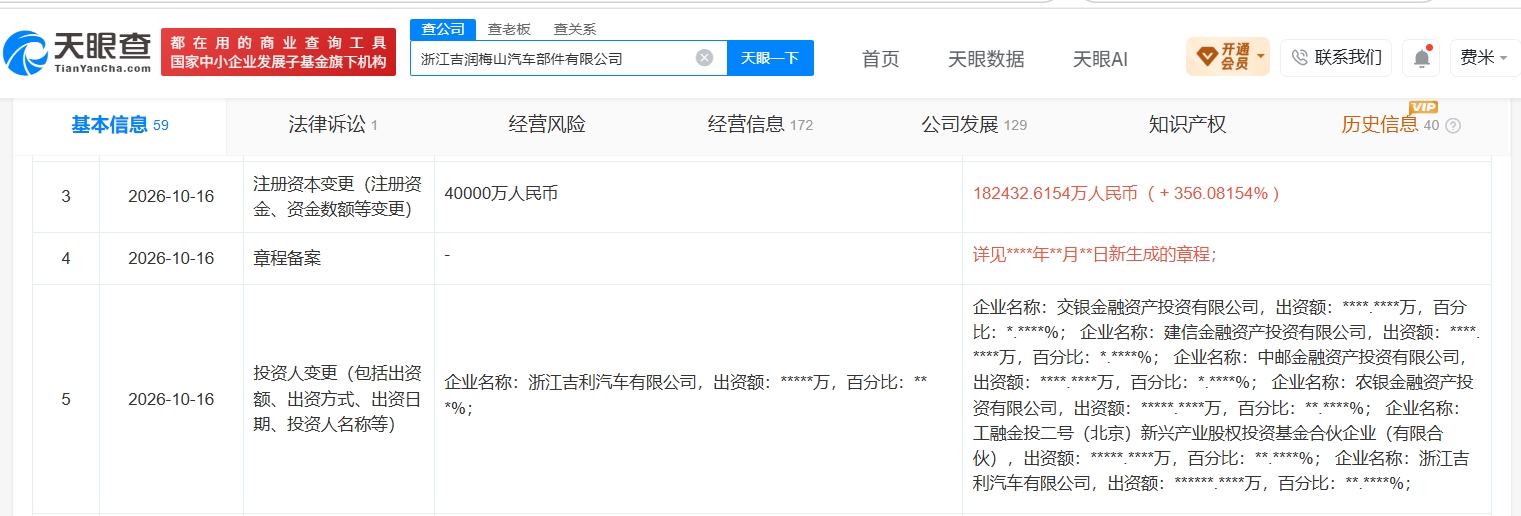1521x516 pixels.
Task: Open the 费米 user account dropdown
Action: (x=1484, y=57)
